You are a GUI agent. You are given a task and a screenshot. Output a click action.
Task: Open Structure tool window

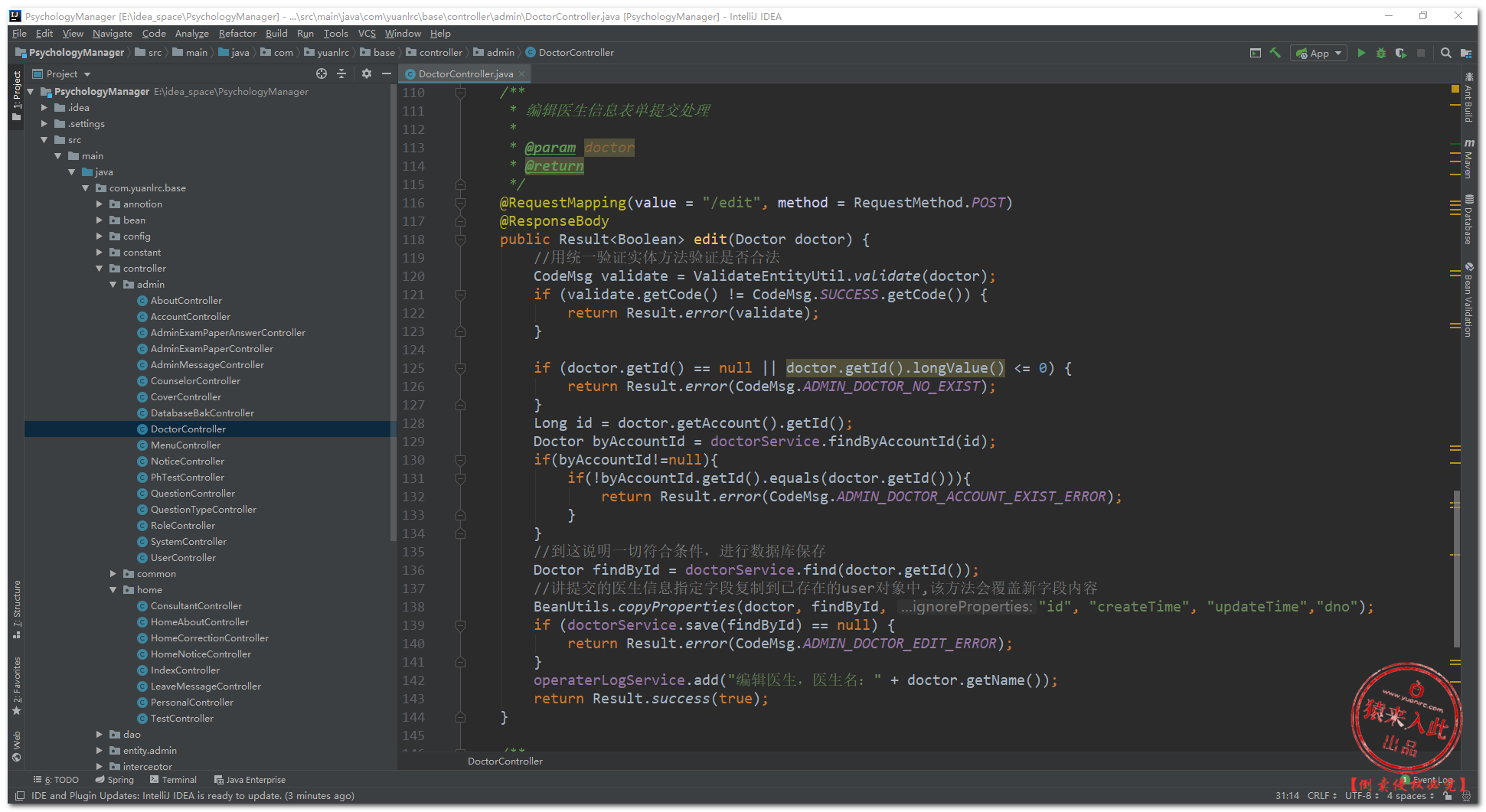(x=17, y=609)
